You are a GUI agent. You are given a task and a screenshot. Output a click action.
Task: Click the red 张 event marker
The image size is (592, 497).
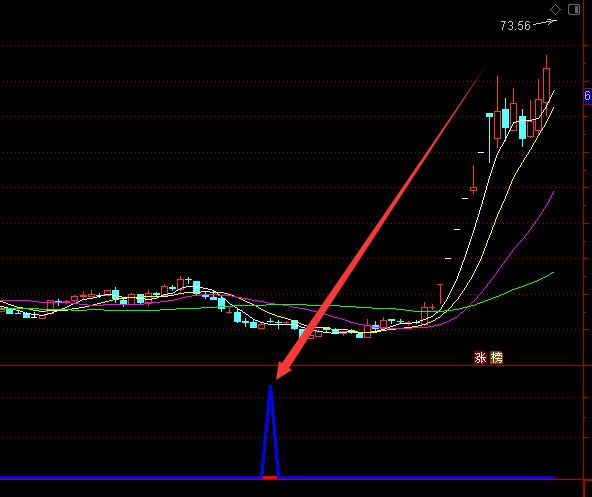pos(480,357)
